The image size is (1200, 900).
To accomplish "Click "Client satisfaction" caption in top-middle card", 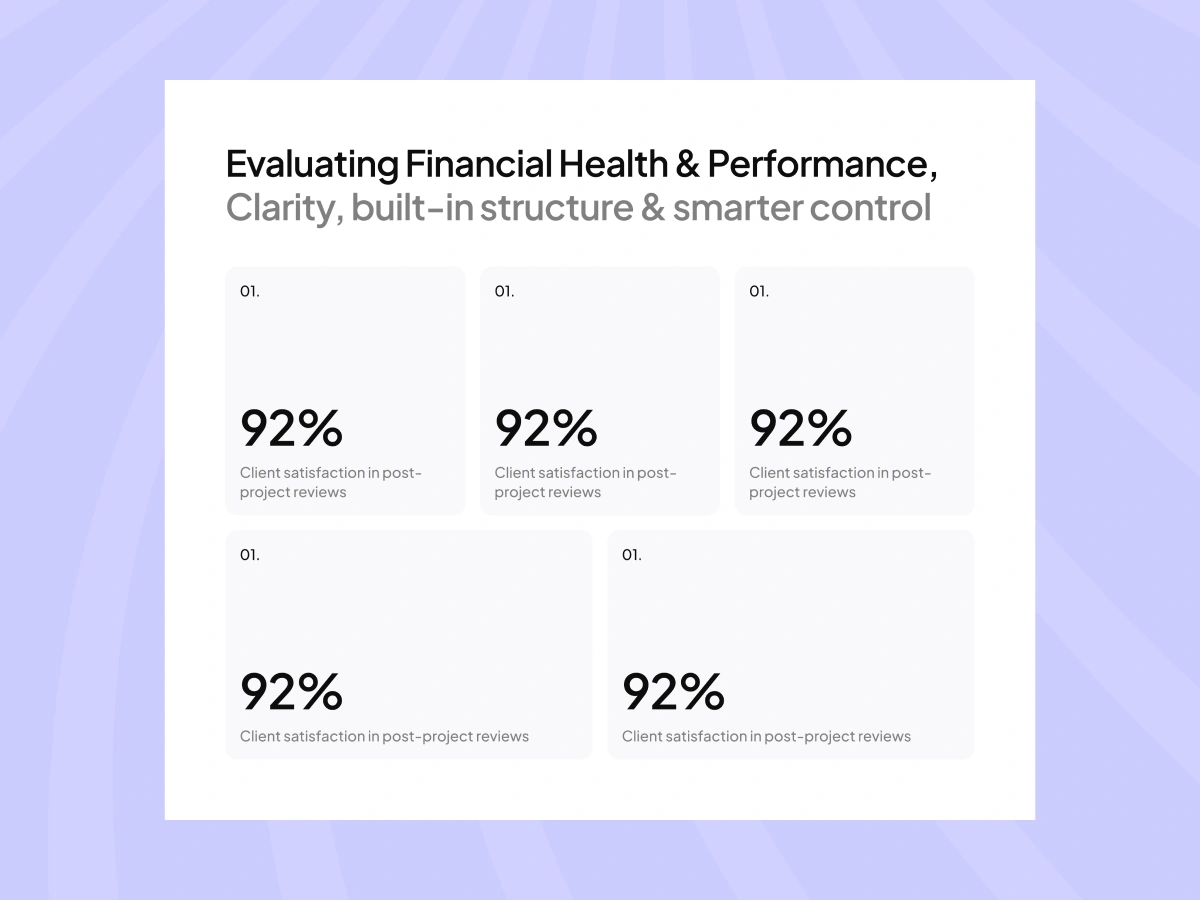I will [586, 482].
